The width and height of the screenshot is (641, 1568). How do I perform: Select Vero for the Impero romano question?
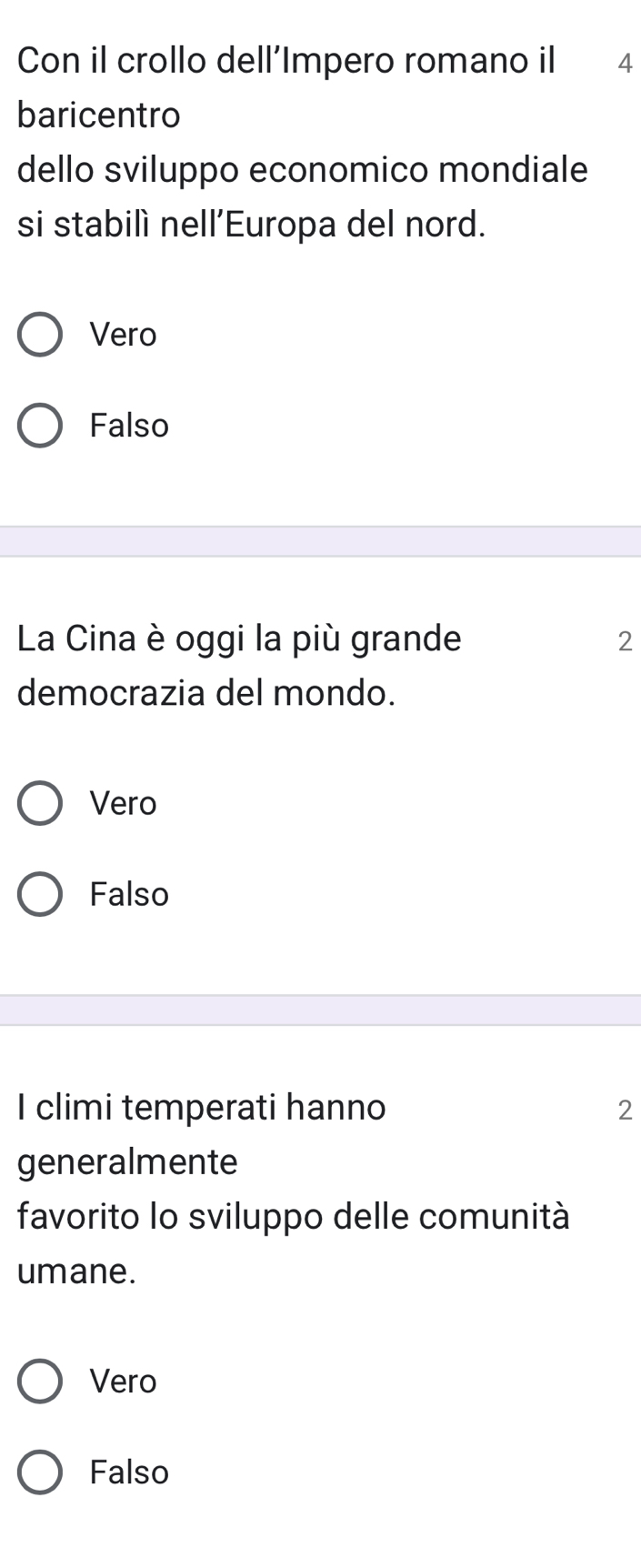(x=40, y=336)
